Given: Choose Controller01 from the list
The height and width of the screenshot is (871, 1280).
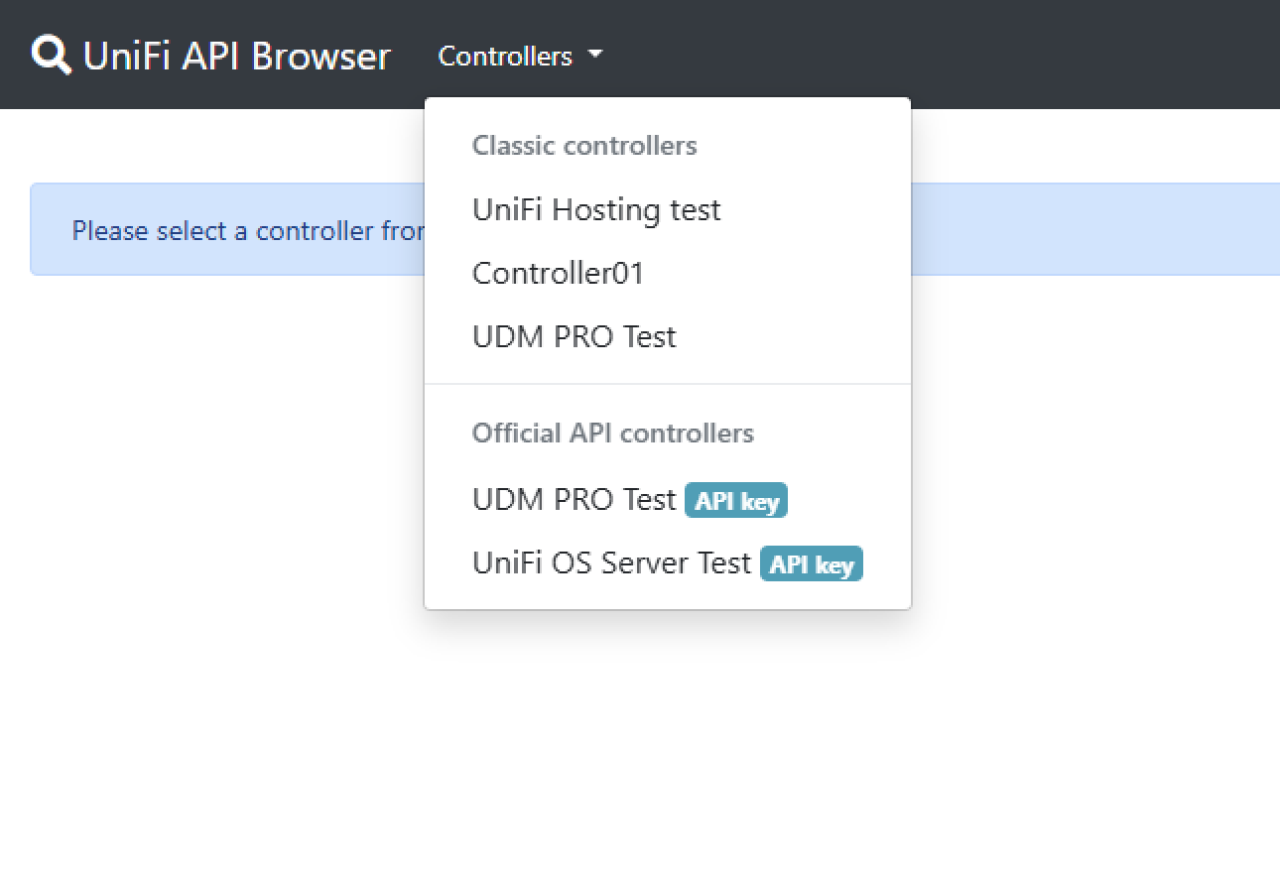Looking at the screenshot, I should point(557,273).
